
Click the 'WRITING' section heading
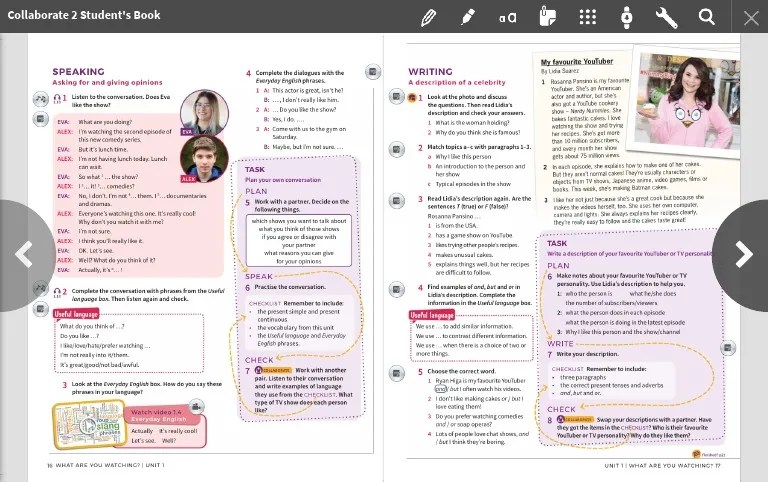431,72
